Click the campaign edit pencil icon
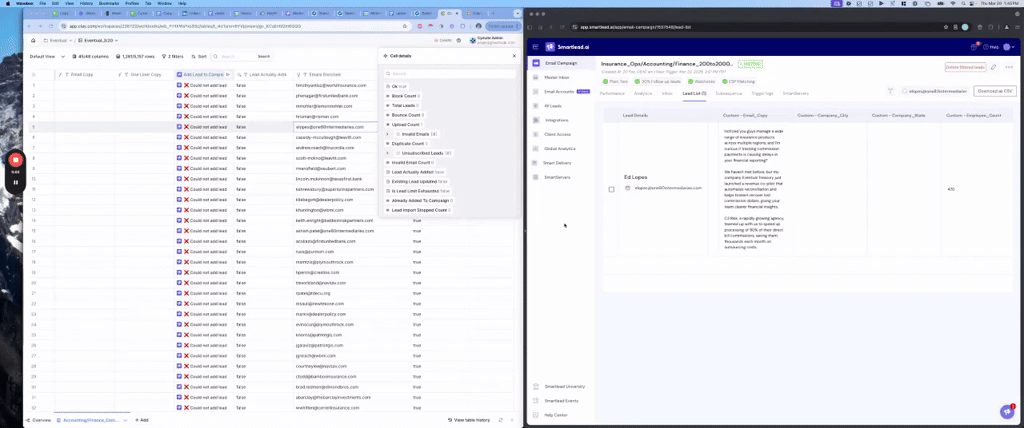This screenshot has height=428, width=1024. pyautogui.click(x=993, y=67)
